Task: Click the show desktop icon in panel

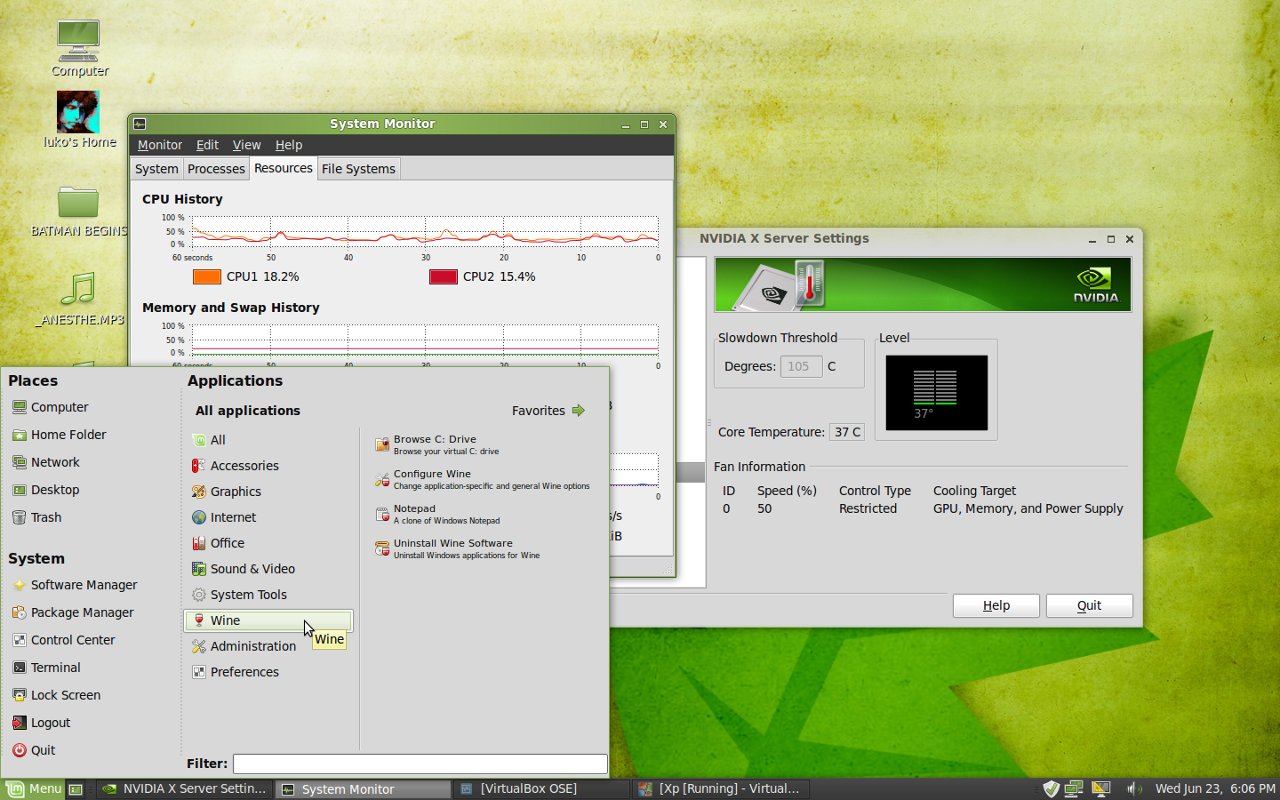Action: (x=75, y=789)
